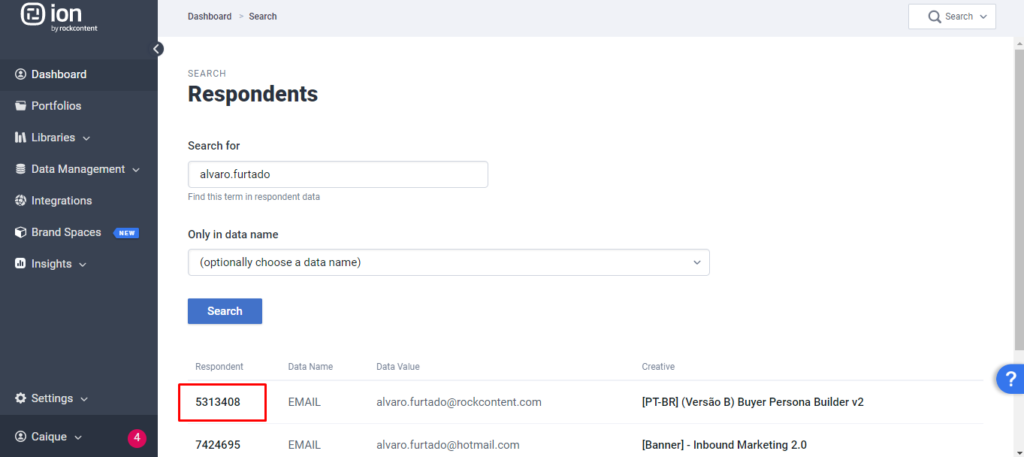Image resolution: width=1024 pixels, height=457 pixels.
Task: Open the blue help question mark
Action: [x=1009, y=379]
